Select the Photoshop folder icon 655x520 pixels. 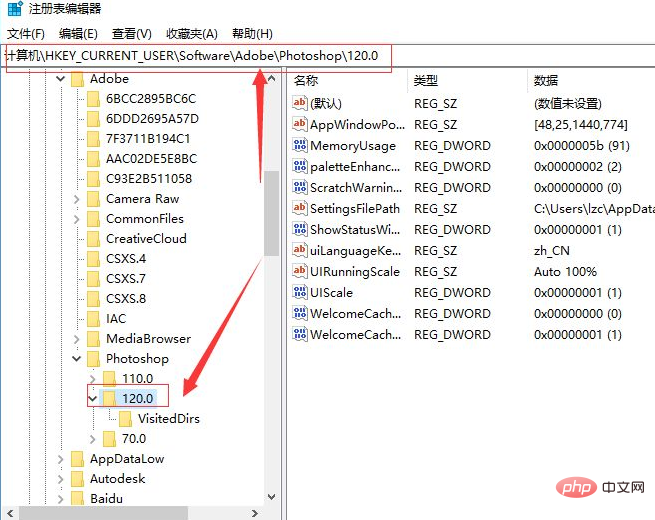coord(93,359)
